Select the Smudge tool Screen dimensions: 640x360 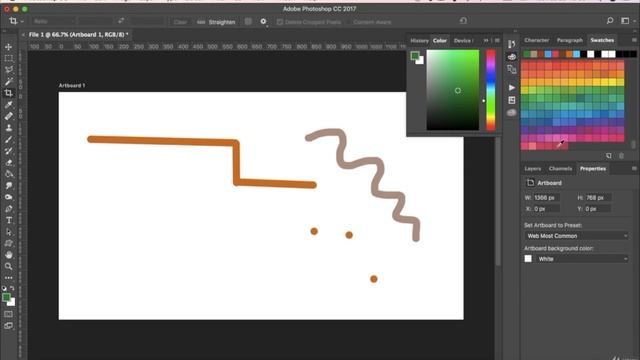point(9,186)
